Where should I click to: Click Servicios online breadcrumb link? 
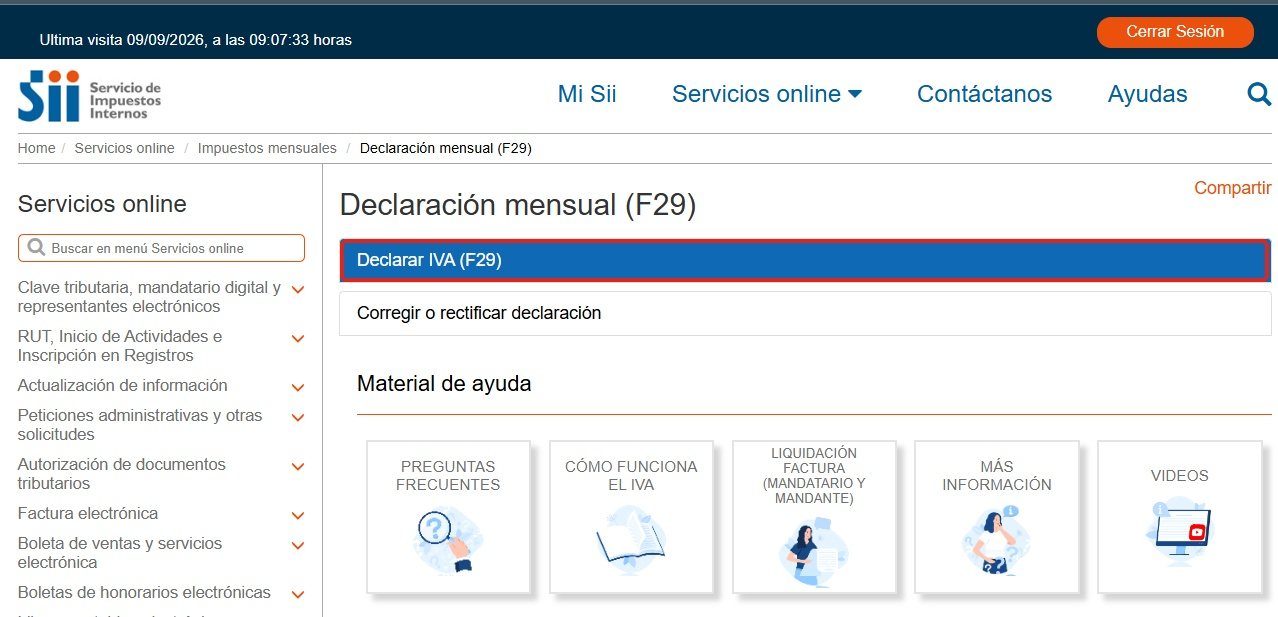(x=124, y=148)
